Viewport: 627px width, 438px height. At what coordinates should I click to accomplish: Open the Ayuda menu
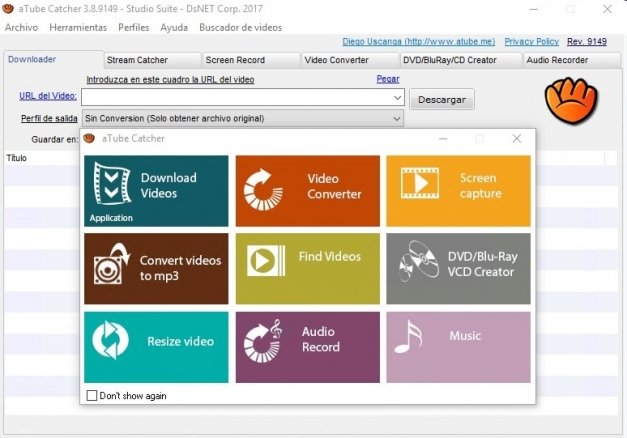(174, 28)
